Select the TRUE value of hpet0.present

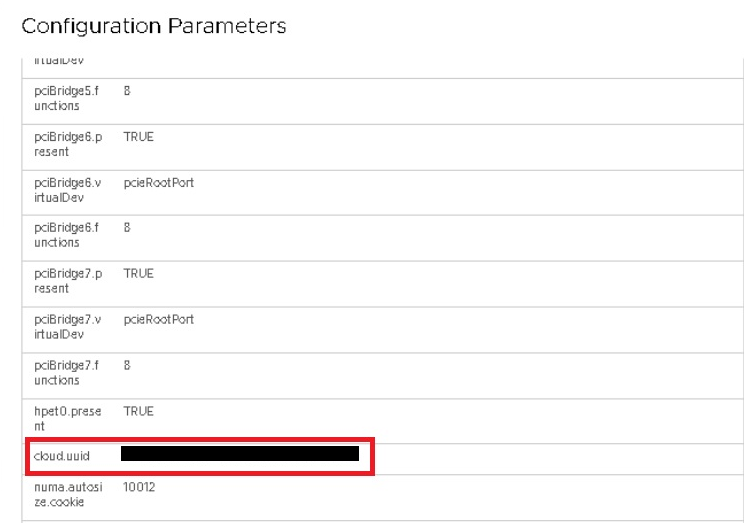tap(138, 411)
